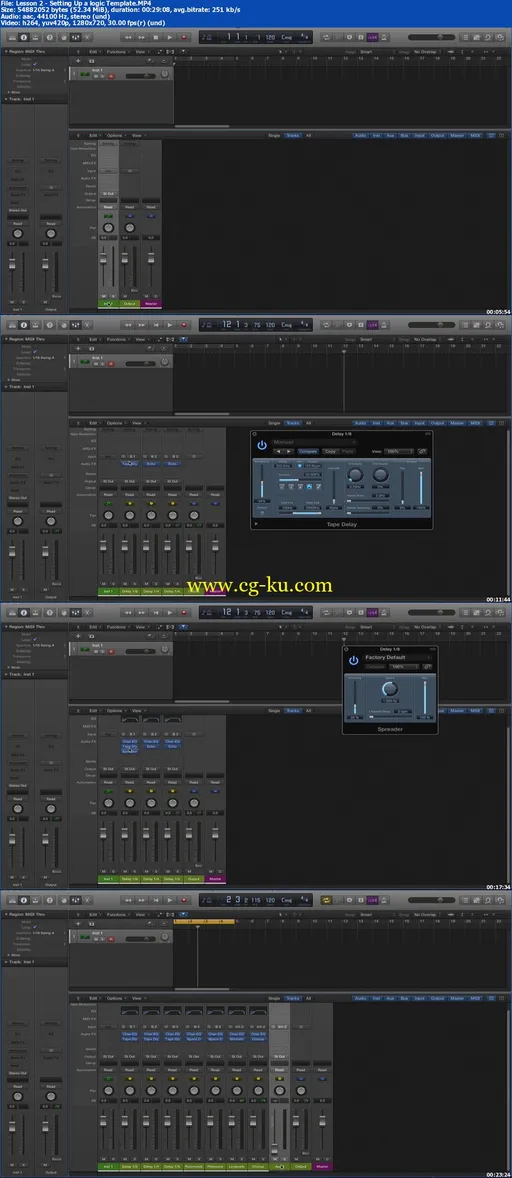Screen dimensions: 512x1178
Task: Close the Tape Delay plug-in window
Action: (254, 433)
